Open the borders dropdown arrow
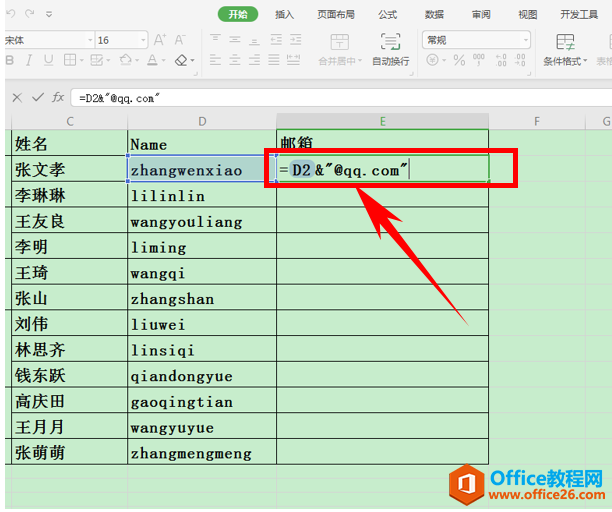 82,60
